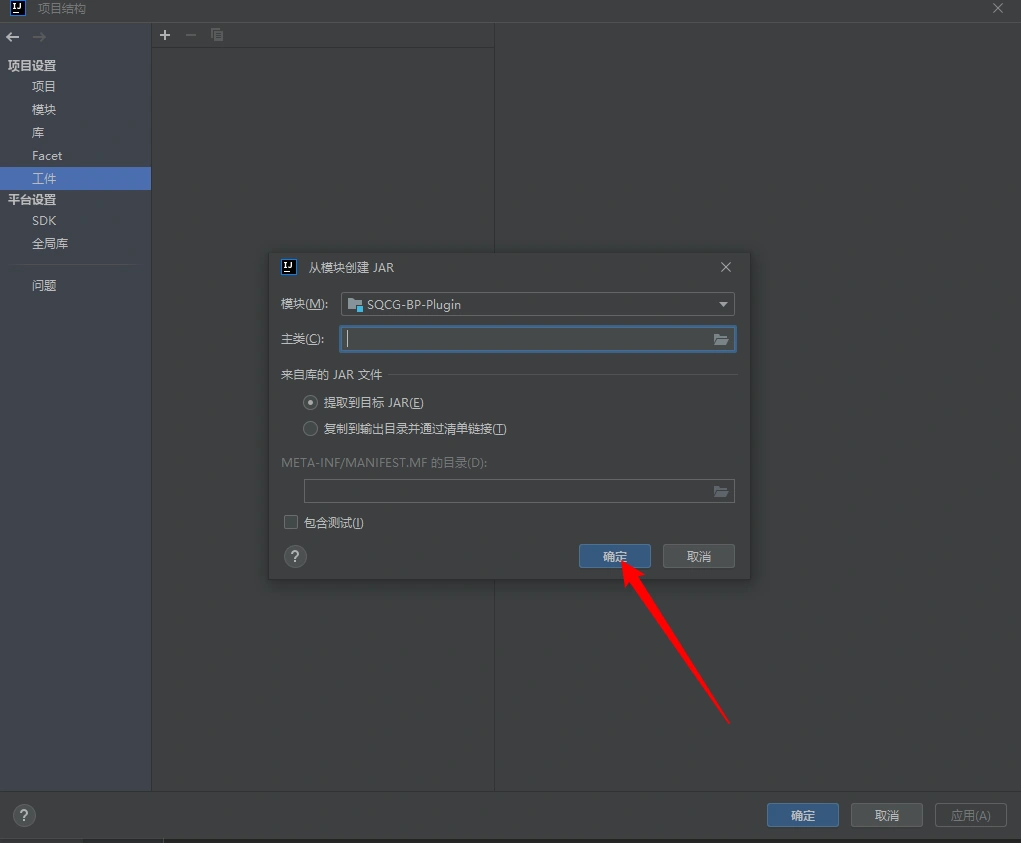Click the browse folder icon in 主类 field
The image size is (1021, 843).
[x=721, y=340]
